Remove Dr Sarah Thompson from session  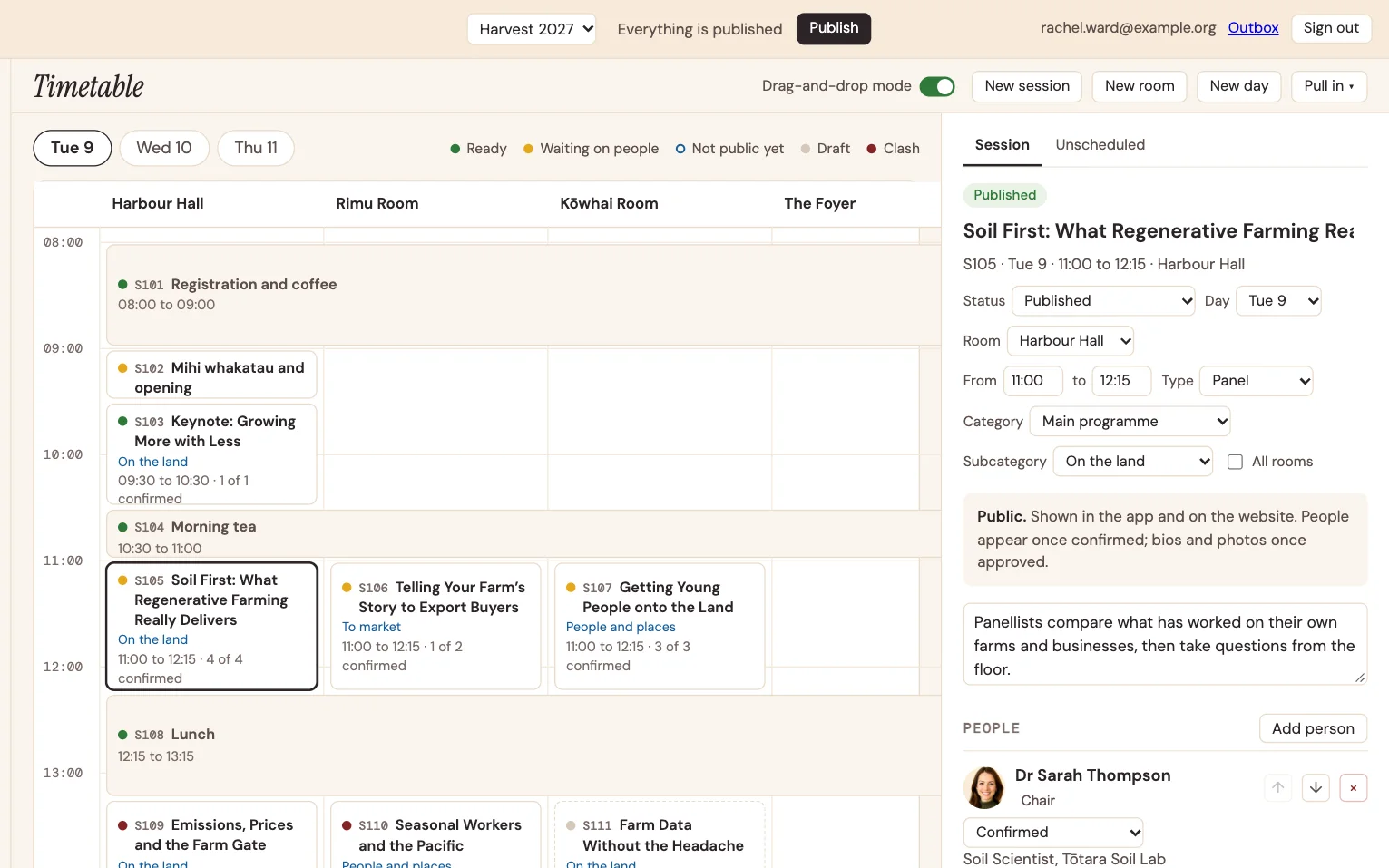pyautogui.click(x=1353, y=787)
